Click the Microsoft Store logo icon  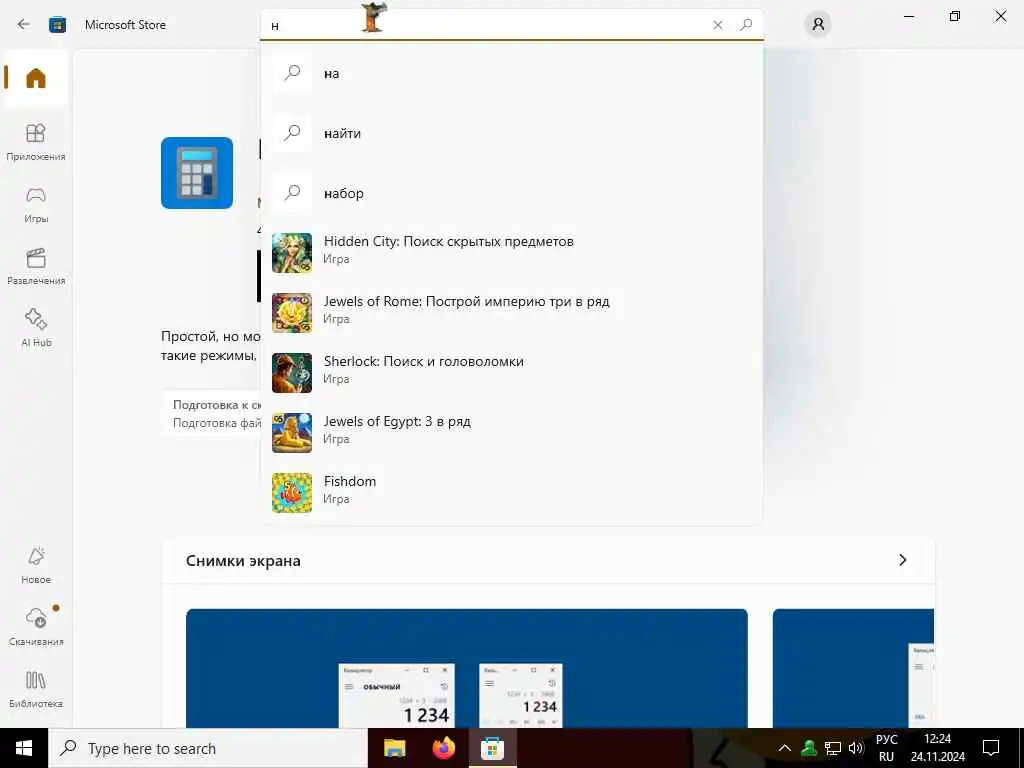(x=57, y=25)
